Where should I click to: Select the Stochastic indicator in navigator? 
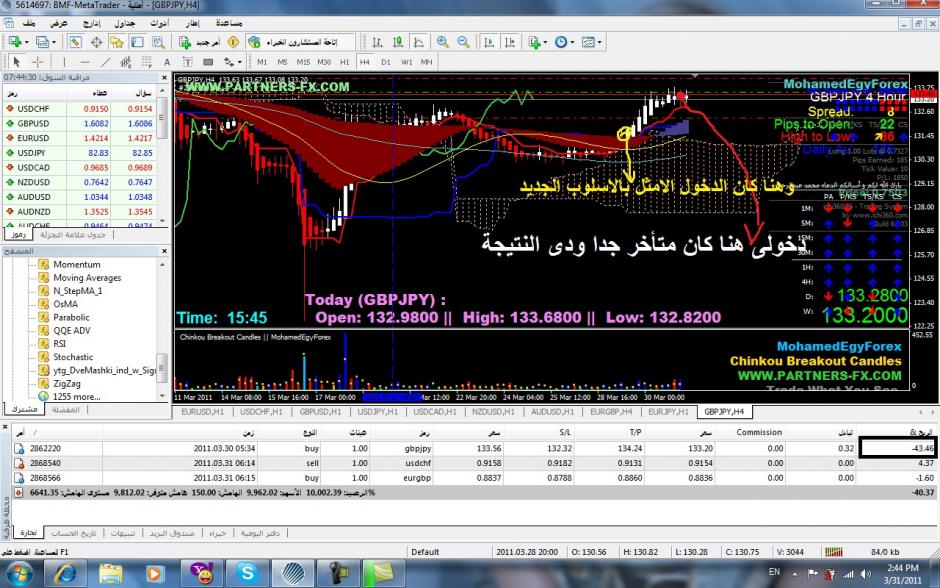point(73,356)
